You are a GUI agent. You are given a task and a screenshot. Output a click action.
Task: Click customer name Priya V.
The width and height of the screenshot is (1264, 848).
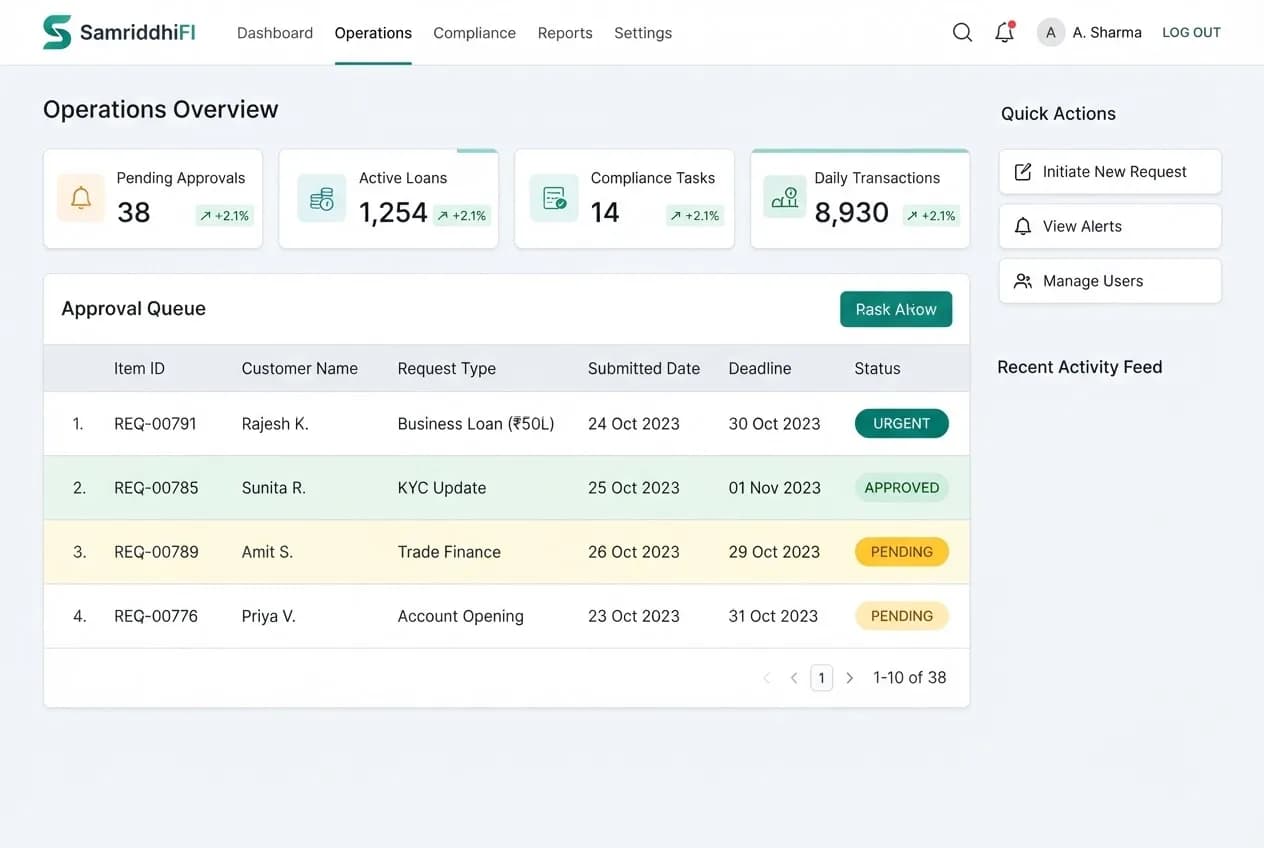click(268, 616)
